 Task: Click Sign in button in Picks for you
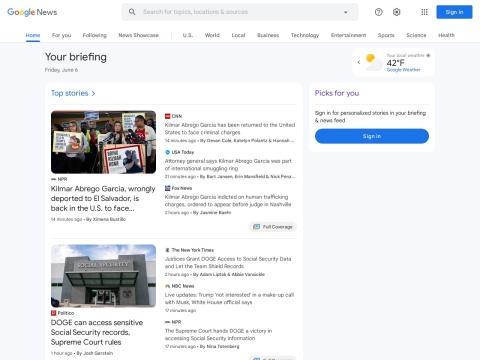[x=372, y=136]
